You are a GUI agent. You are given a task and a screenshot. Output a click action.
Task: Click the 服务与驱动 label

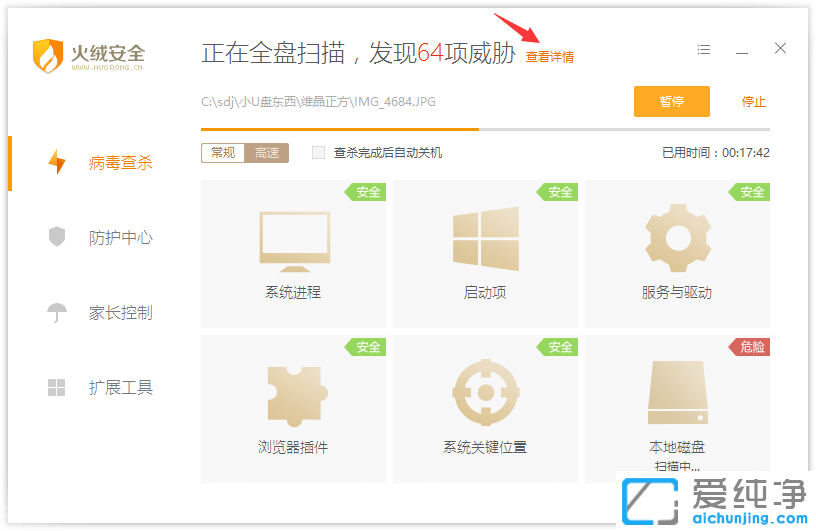pyautogui.click(x=677, y=293)
